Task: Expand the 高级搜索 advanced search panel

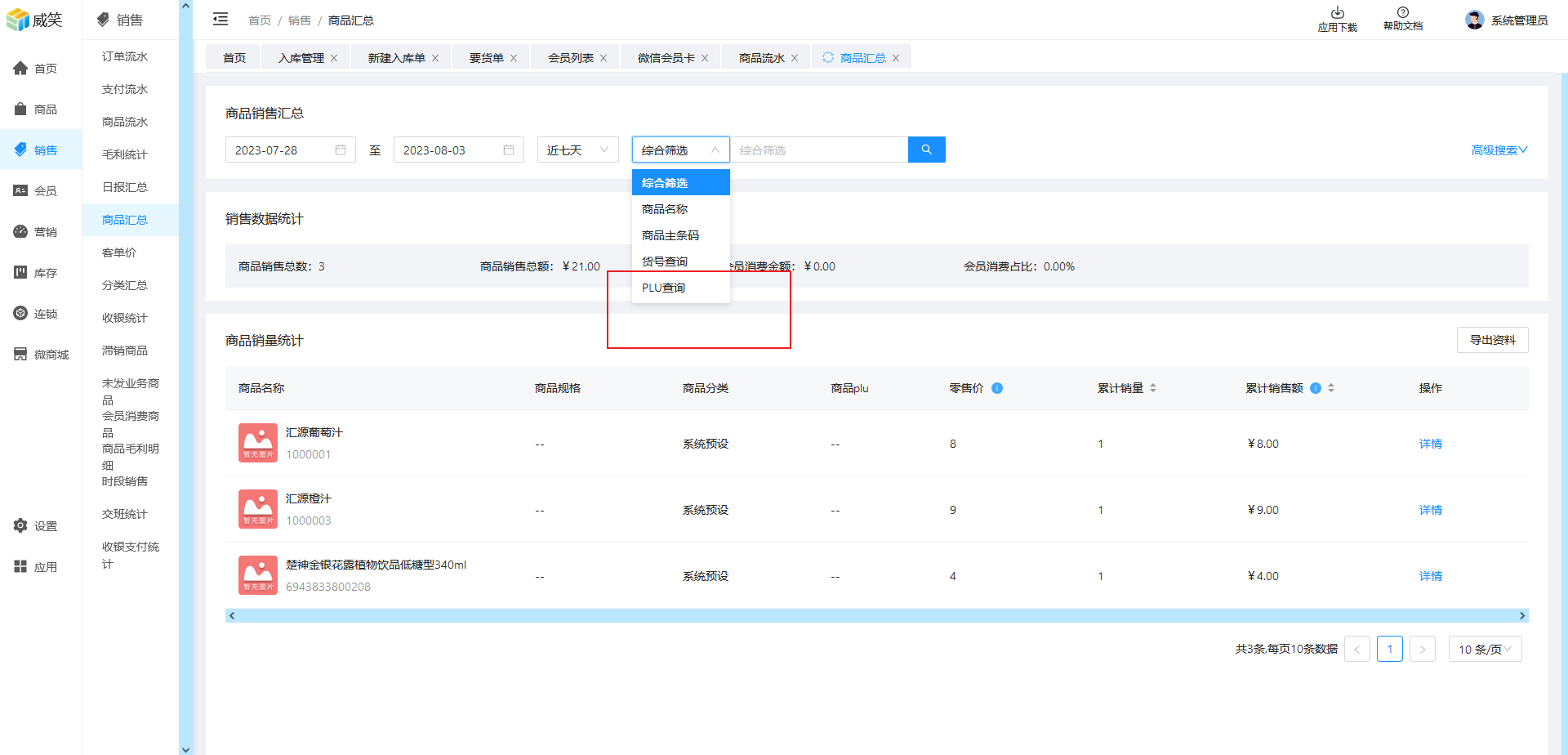Action: point(1499,150)
